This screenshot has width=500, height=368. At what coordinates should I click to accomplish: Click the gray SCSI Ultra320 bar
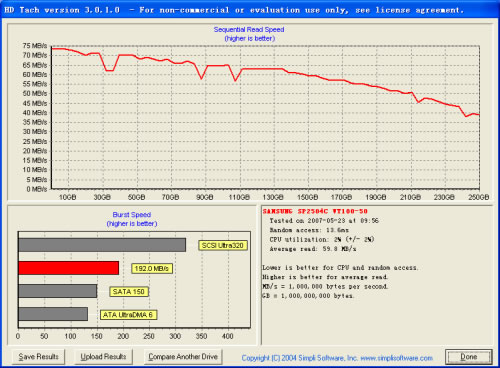(x=102, y=245)
